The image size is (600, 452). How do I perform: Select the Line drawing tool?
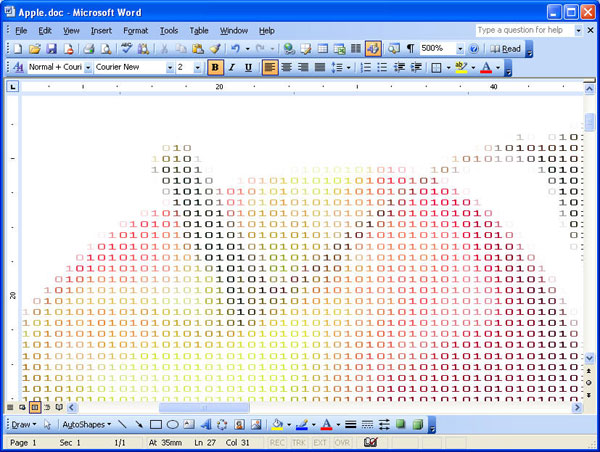[x=122, y=424]
